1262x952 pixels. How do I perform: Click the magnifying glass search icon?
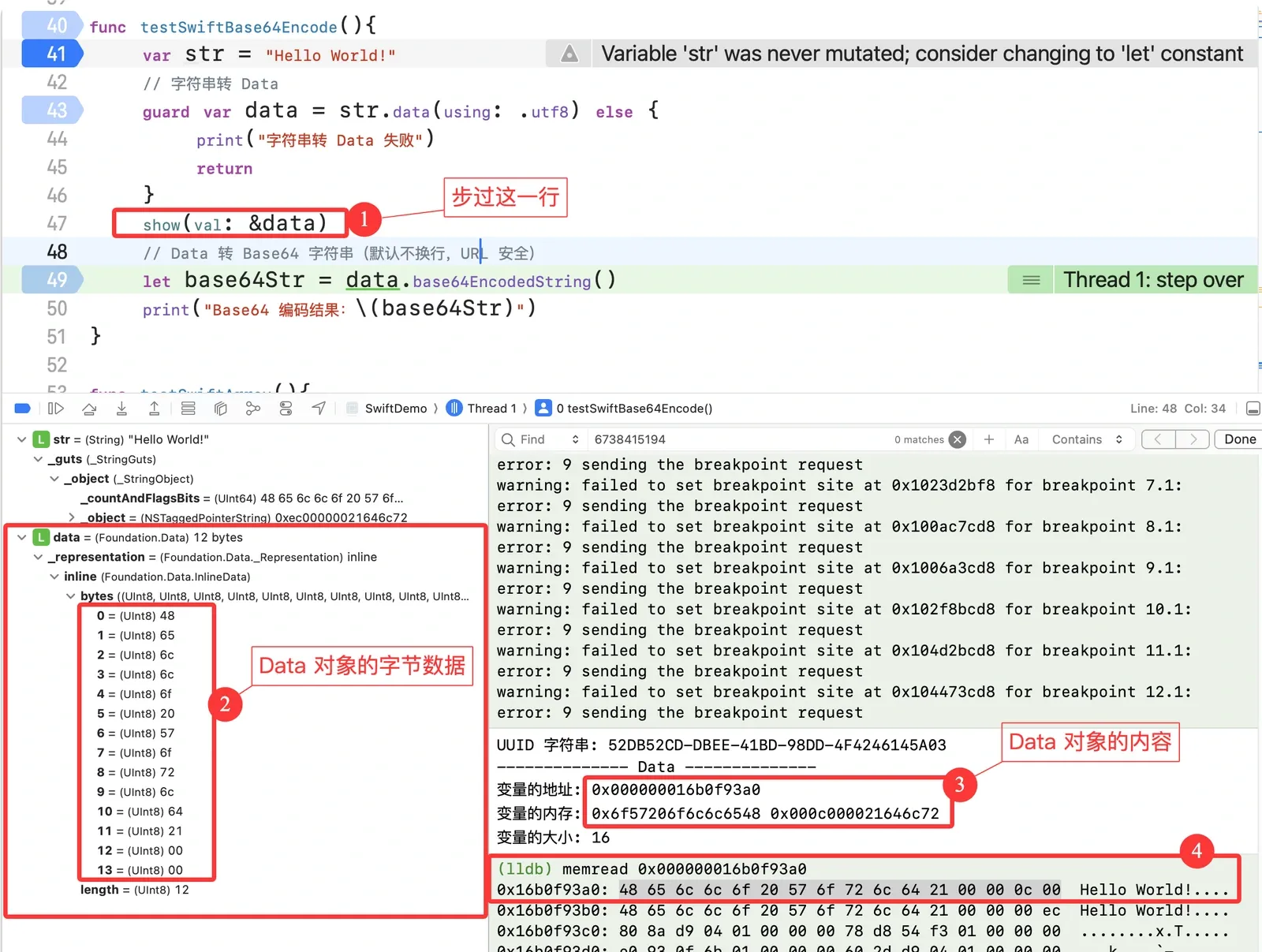(509, 439)
